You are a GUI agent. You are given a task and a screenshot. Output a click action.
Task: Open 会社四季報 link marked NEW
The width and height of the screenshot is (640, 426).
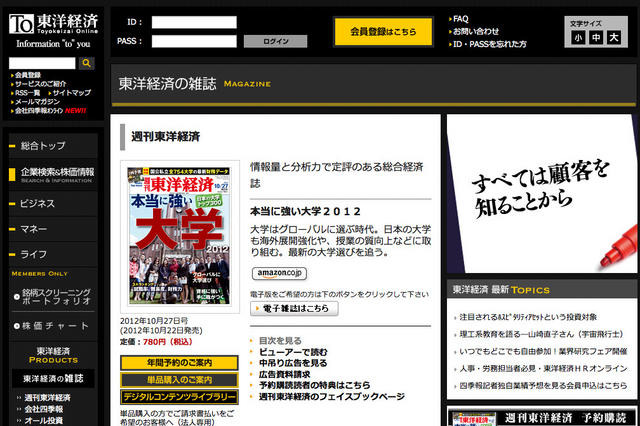39,111
